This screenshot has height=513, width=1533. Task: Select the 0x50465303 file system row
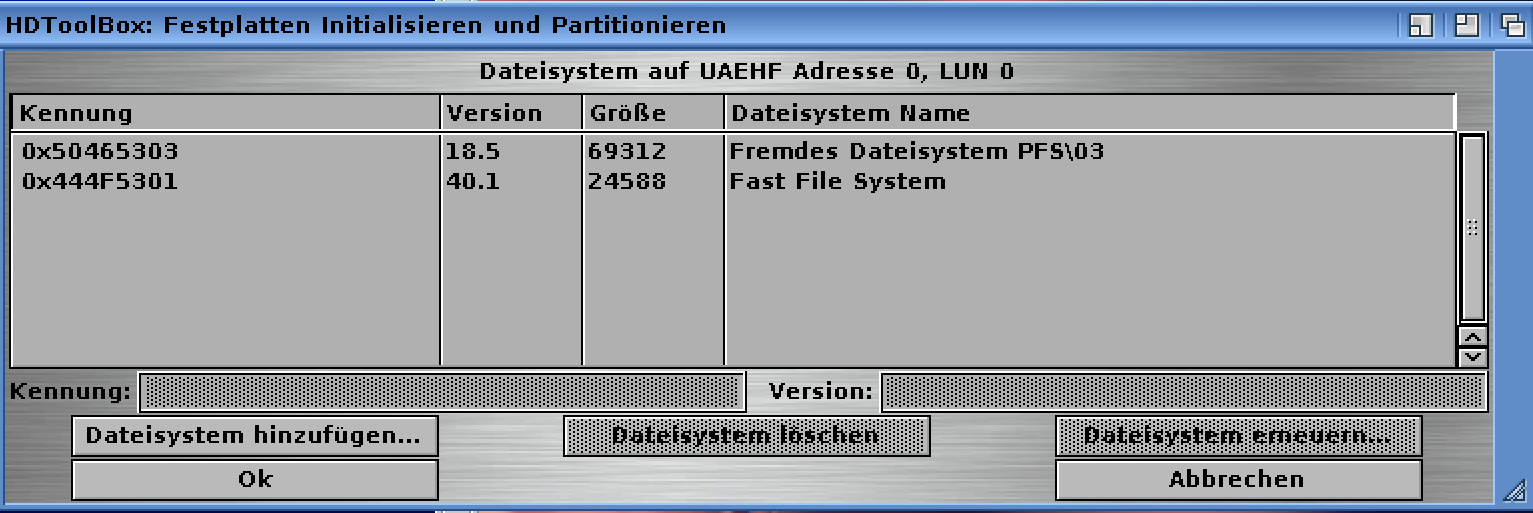click(732, 152)
